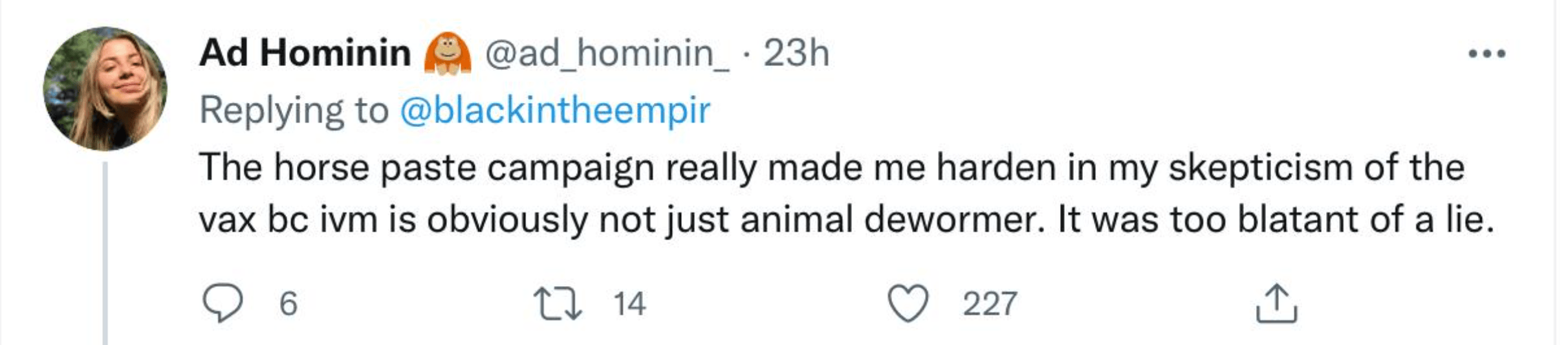Image resolution: width=1568 pixels, height=345 pixels.
Task: Click the reply speech bubble icon
Action: coord(223,303)
